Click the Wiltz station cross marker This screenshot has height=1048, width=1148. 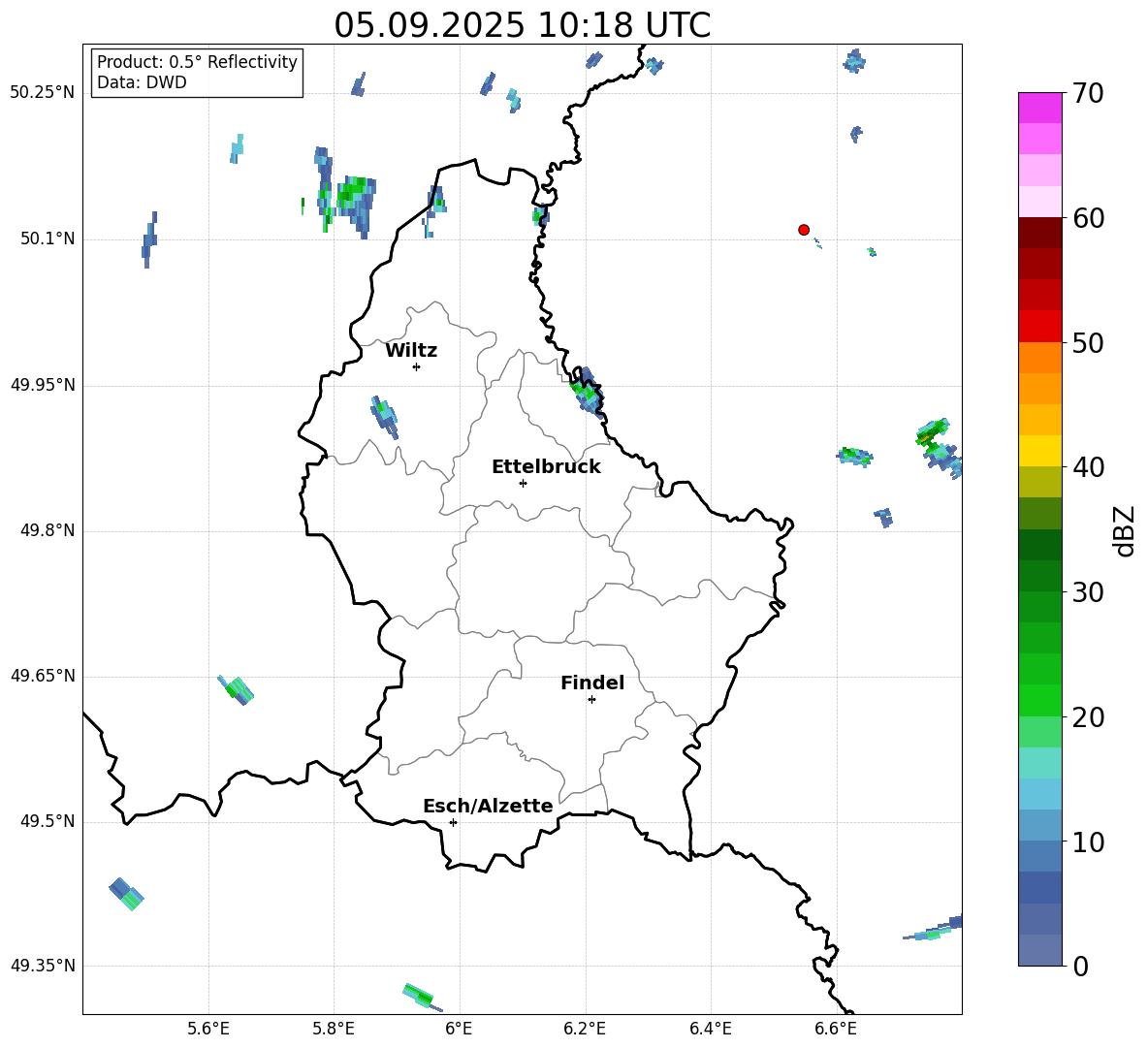point(416,366)
